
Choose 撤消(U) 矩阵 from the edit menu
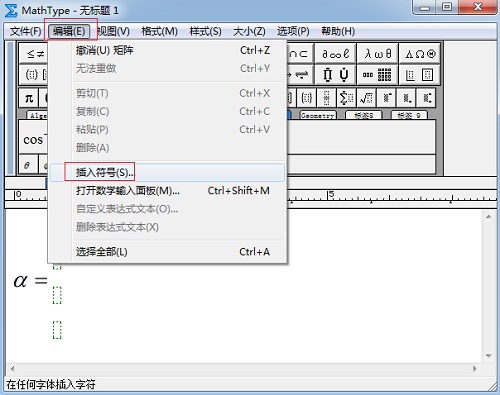click(167, 51)
